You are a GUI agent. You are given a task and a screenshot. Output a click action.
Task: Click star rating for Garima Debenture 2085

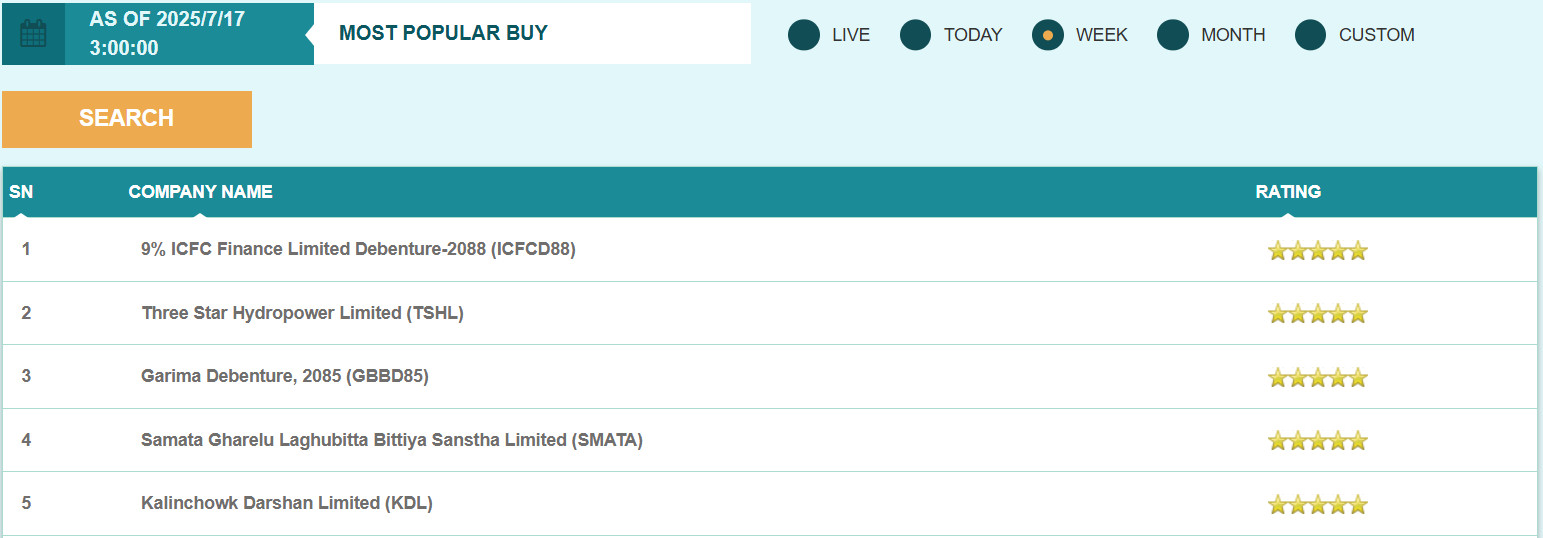pyautogui.click(x=1316, y=377)
